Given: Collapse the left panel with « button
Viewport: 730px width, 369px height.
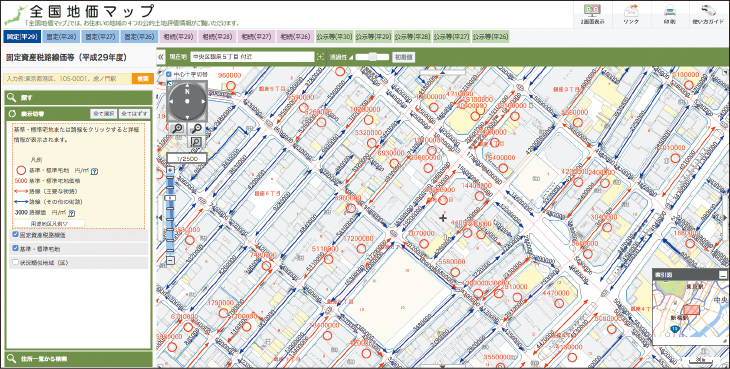Looking at the screenshot, I should click(x=161, y=57).
